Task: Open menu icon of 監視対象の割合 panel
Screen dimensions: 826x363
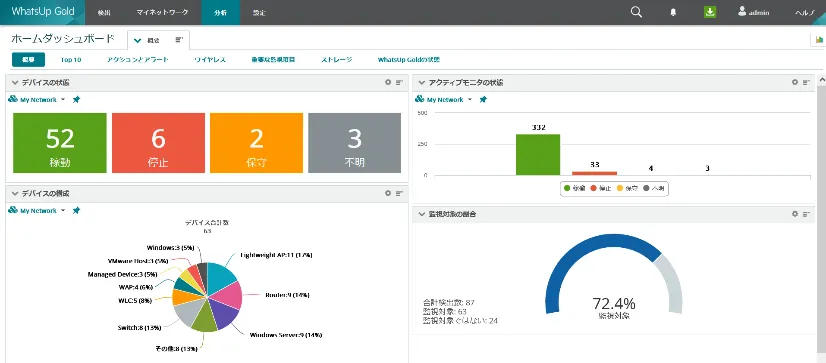Action: tap(806, 214)
